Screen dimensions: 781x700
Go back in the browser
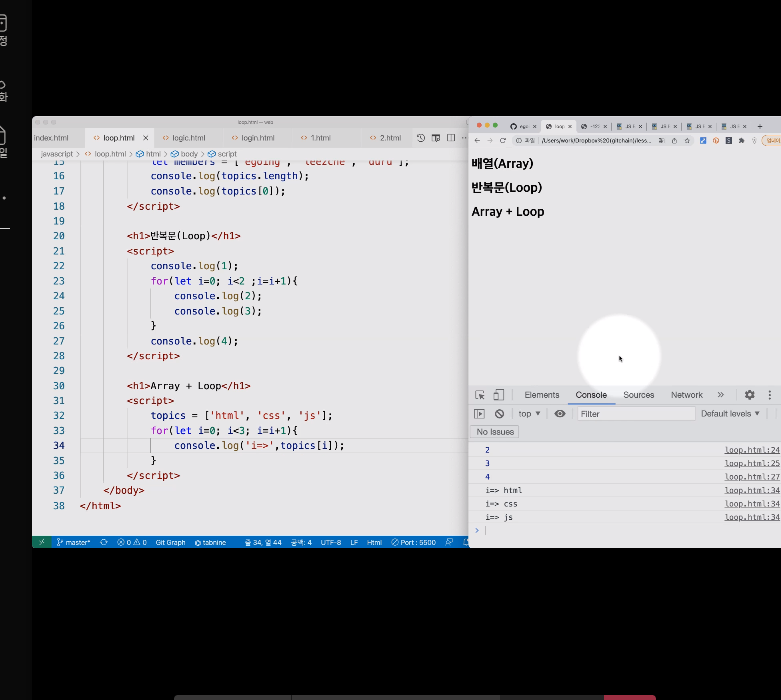pos(477,140)
